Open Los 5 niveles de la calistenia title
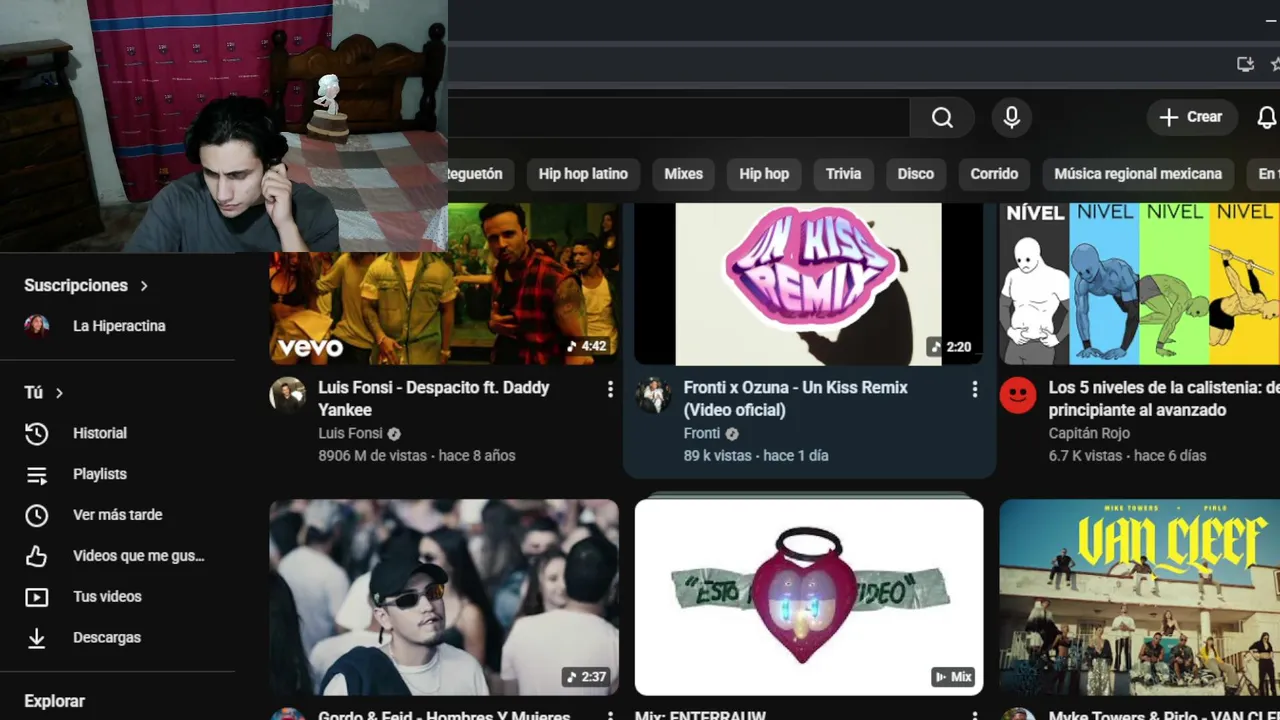Image resolution: width=1280 pixels, height=720 pixels. (1164, 398)
